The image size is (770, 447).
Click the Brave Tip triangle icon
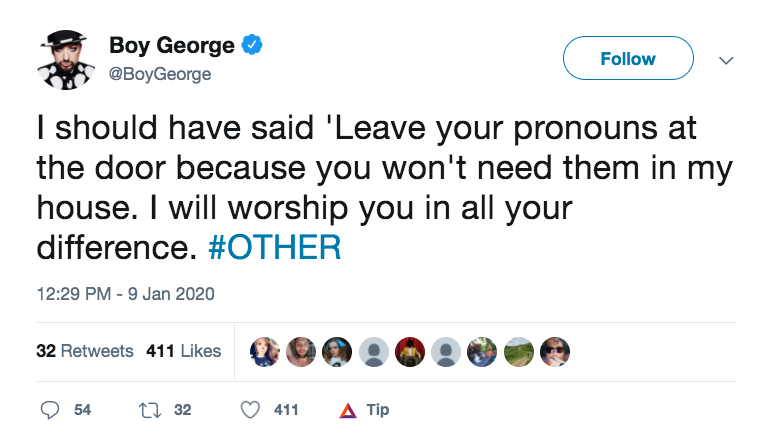click(x=347, y=410)
